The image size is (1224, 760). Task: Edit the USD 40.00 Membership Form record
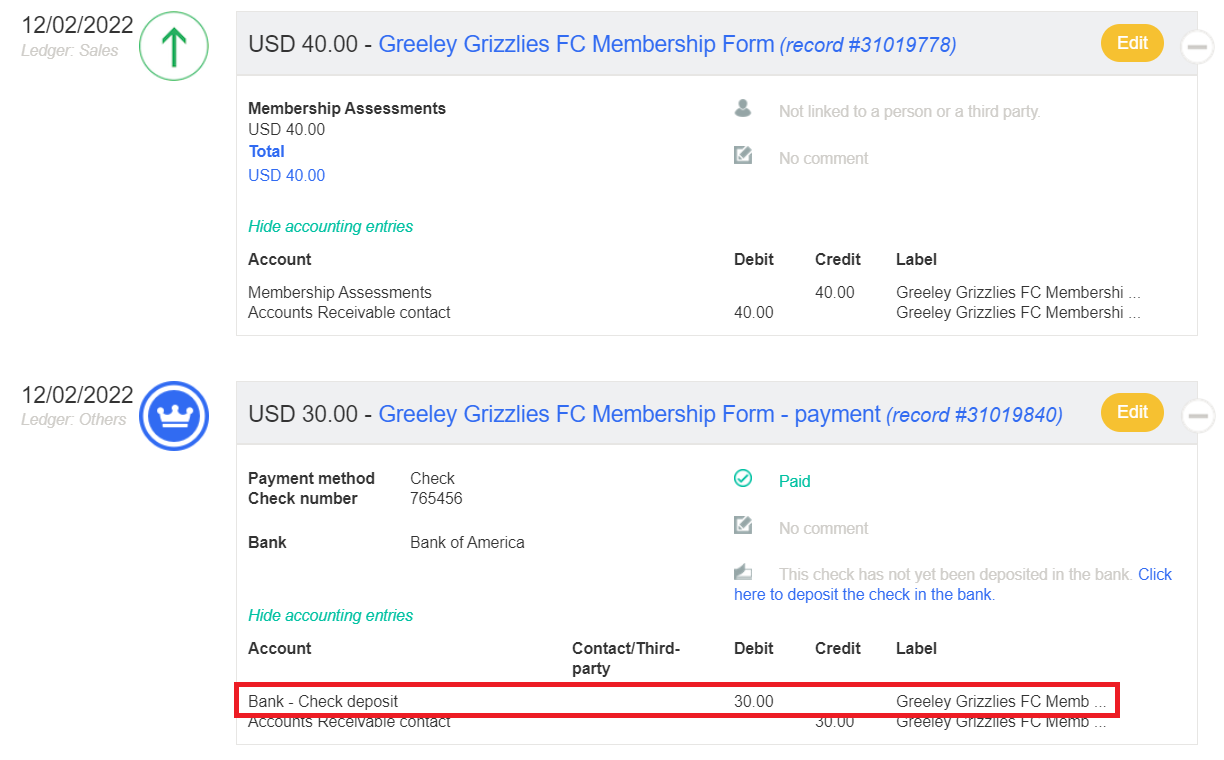pyautogui.click(x=1132, y=43)
